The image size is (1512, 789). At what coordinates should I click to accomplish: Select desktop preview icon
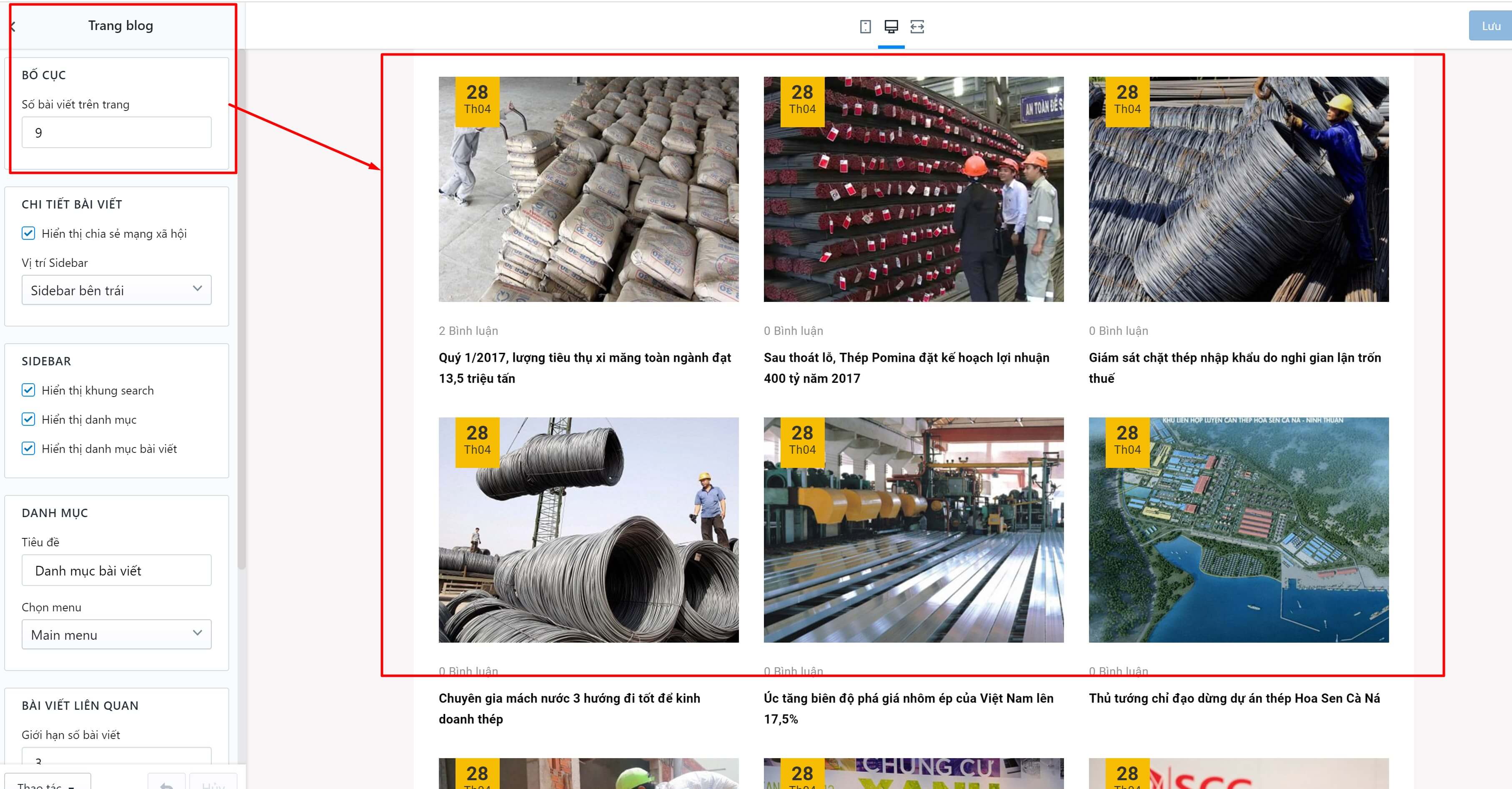point(891,26)
